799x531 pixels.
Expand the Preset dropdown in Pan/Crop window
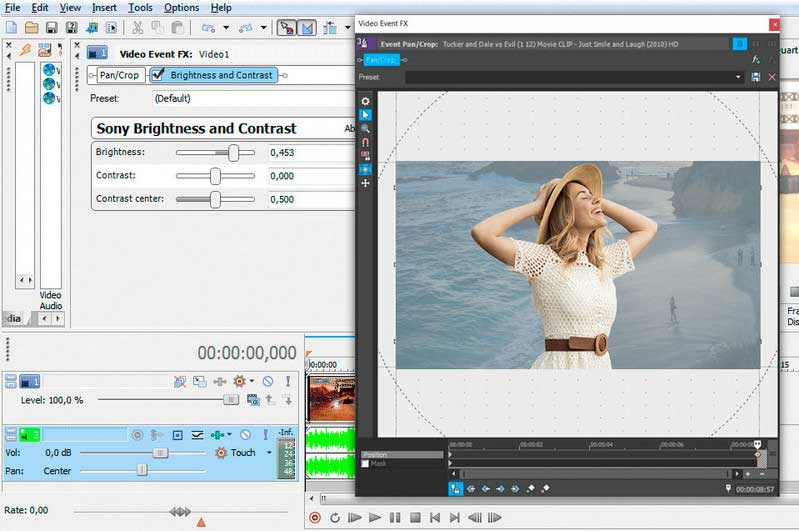[738, 77]
